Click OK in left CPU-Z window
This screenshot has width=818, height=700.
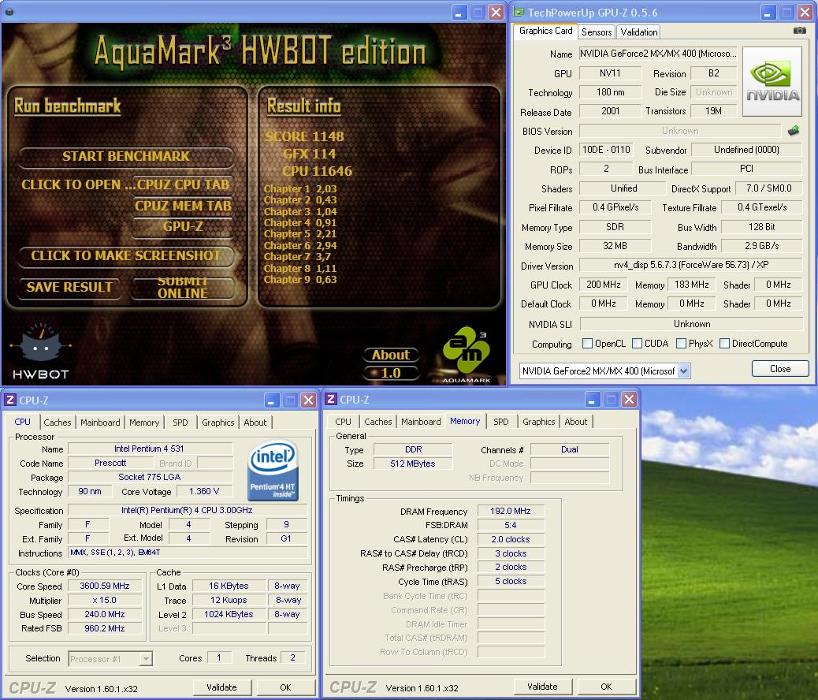pyautogui.click(x=285, y=687)
